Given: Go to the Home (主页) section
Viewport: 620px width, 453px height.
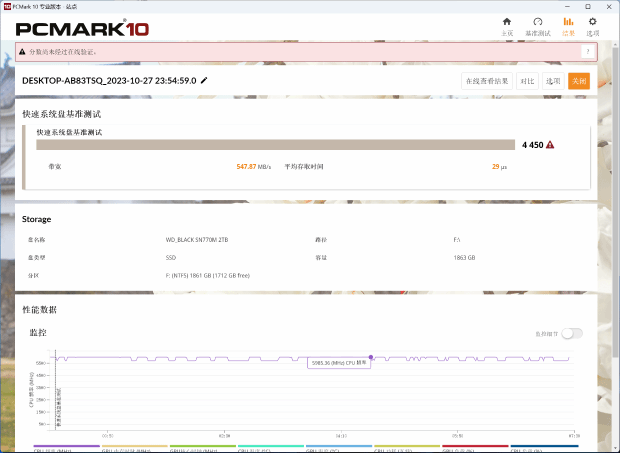Looking at the screenshot, I should (507, 27).
